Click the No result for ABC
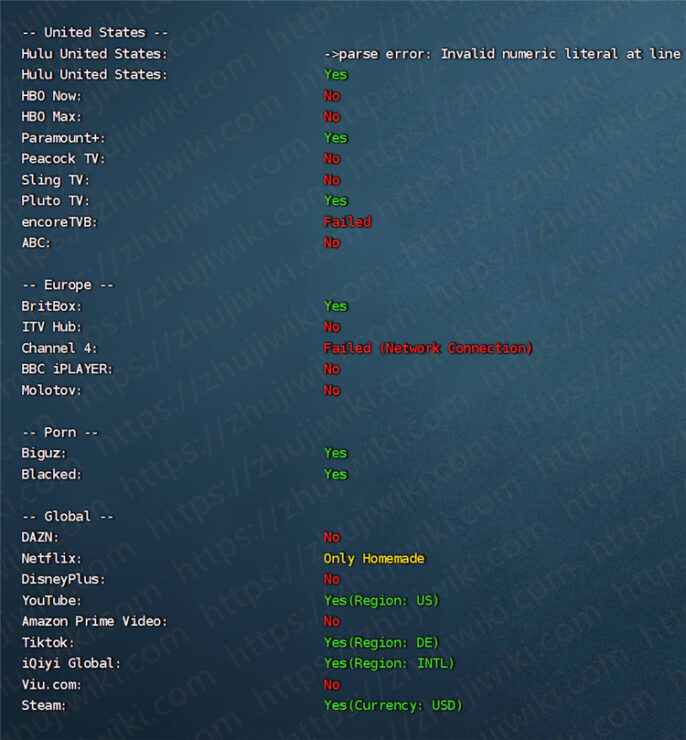Image resolution: width=686 pixels, height=740 pixels. 332,243
